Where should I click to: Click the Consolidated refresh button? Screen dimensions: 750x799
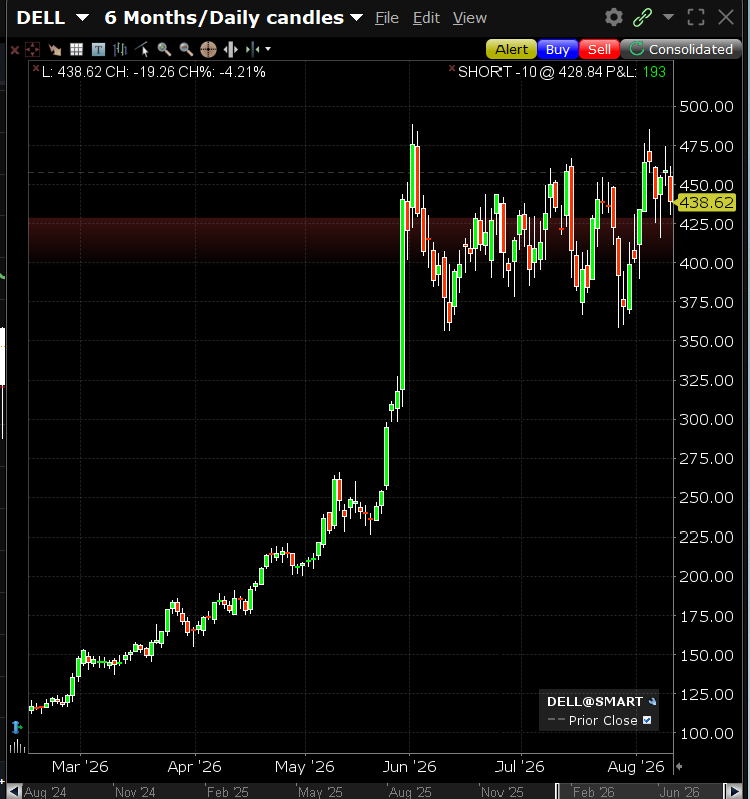(681, 49)
